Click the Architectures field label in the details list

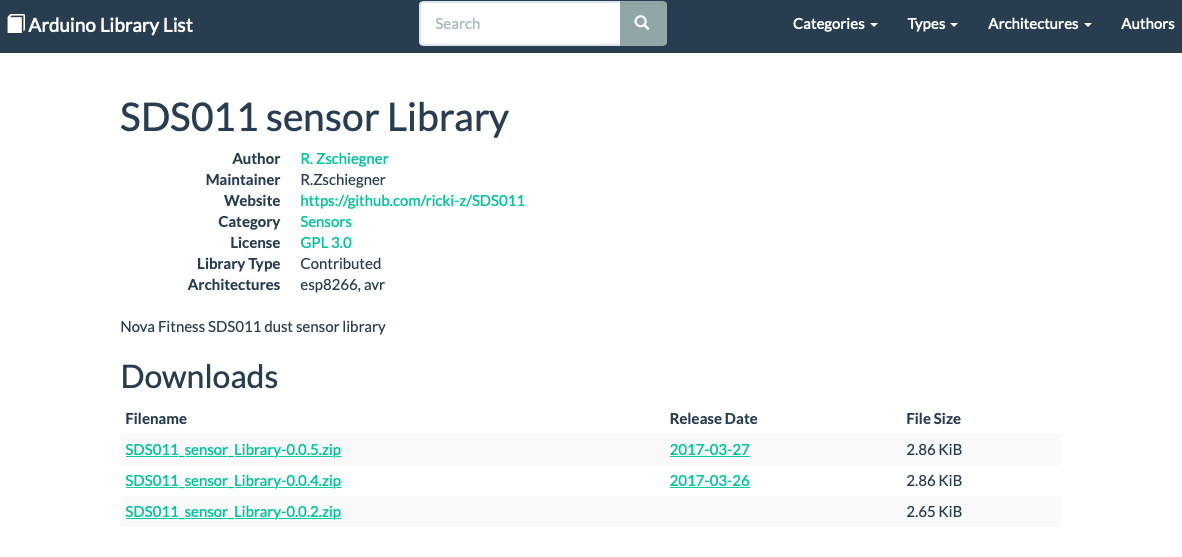[234, 285]
